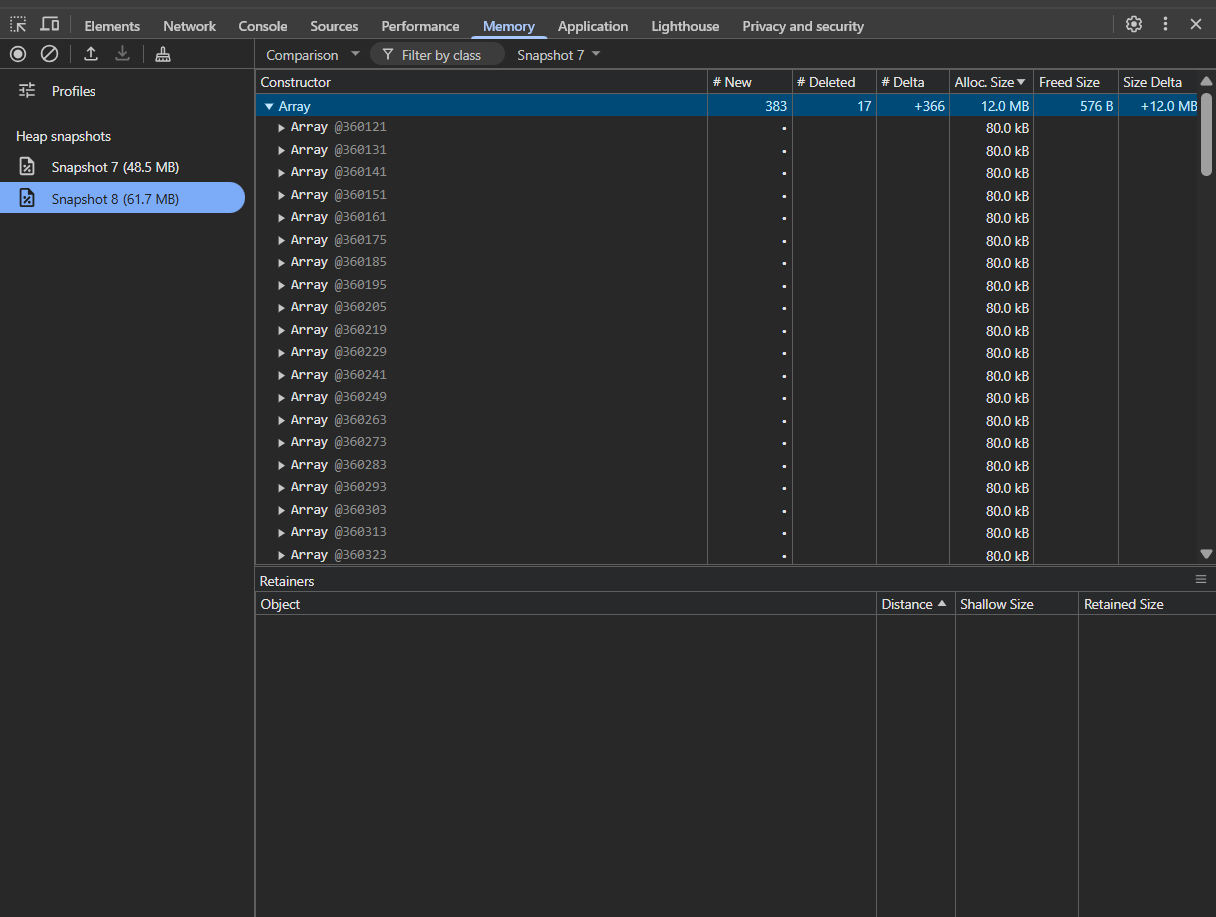
Task: Toggle the device toolbar icon
Action: pos(50,25)
